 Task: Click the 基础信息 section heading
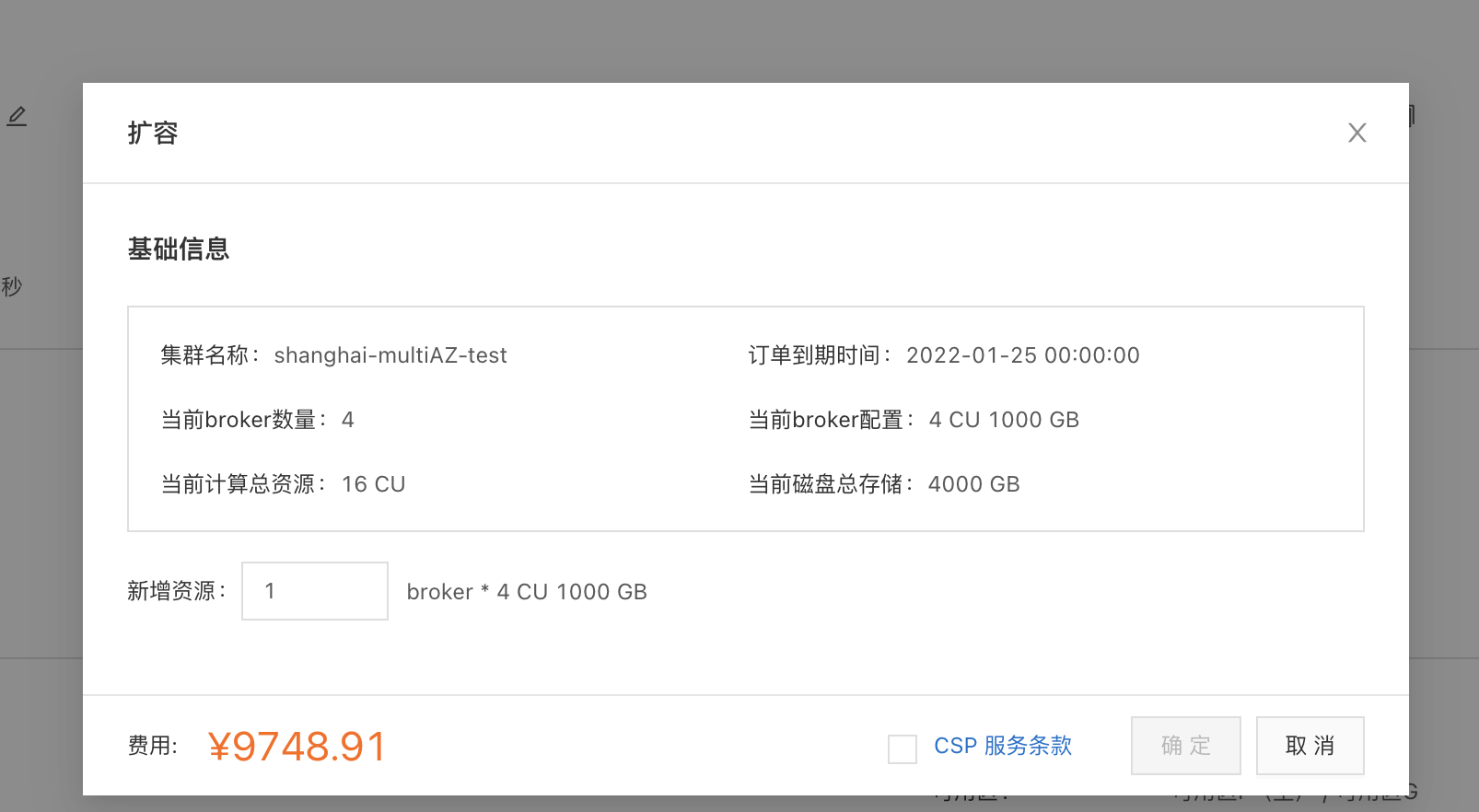179,249
